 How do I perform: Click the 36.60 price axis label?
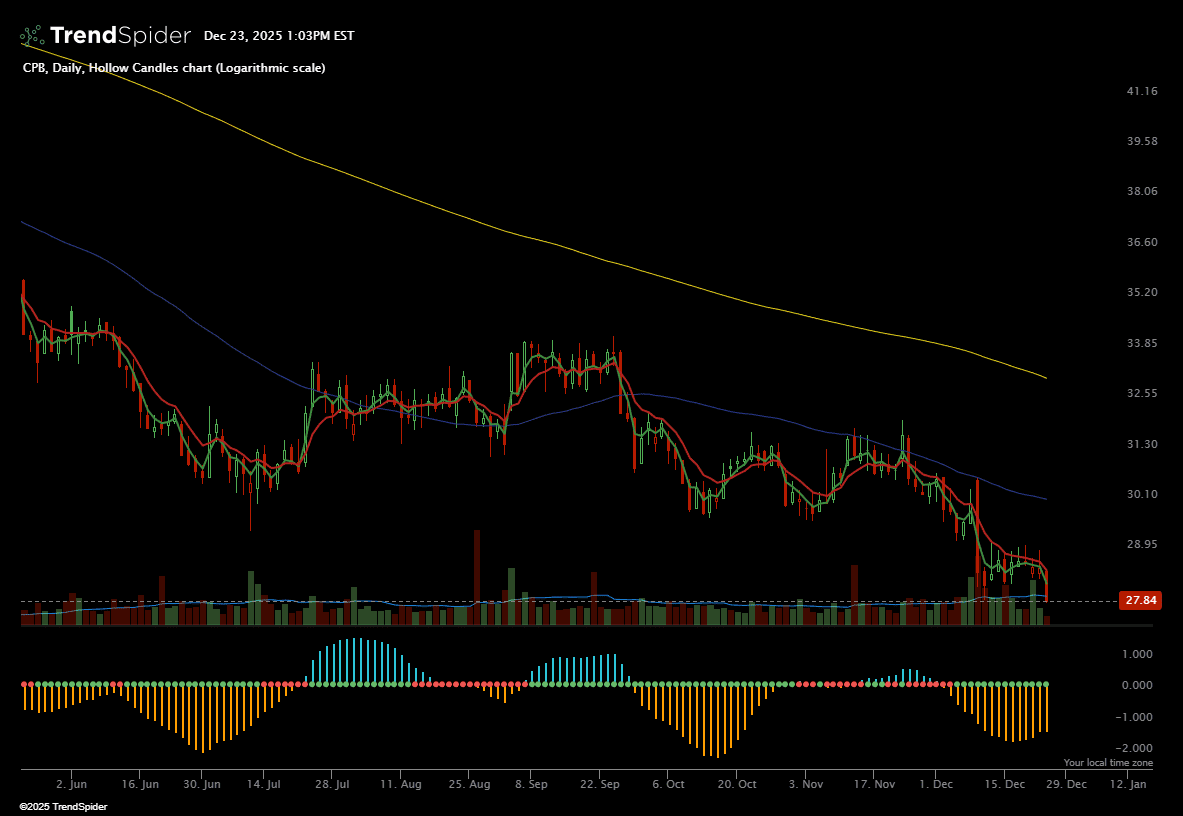coord(1142,242)
